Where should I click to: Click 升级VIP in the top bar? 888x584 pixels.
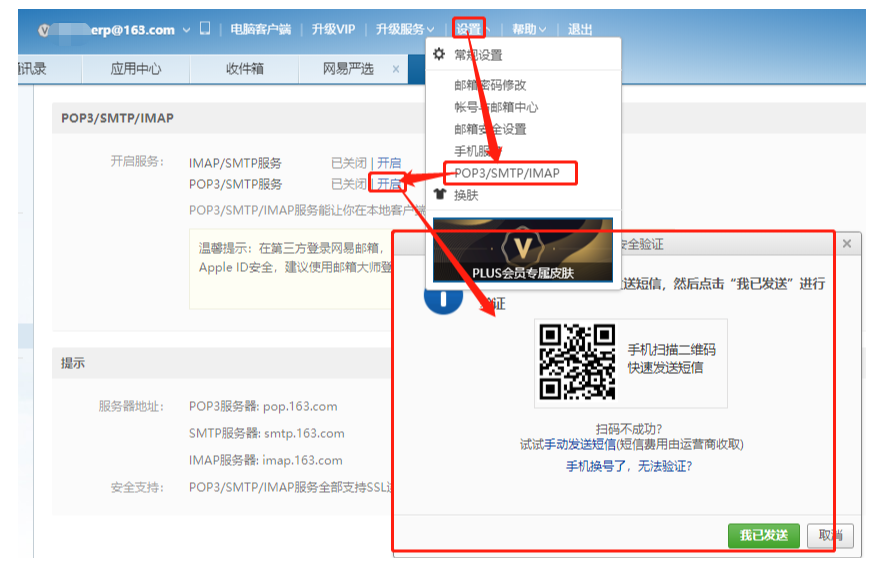click(333, 29)
